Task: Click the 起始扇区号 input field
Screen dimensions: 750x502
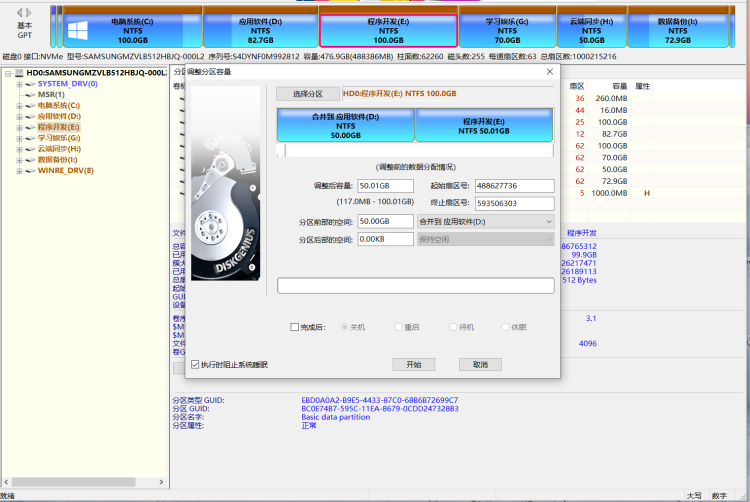Action: tap(515, 186)
